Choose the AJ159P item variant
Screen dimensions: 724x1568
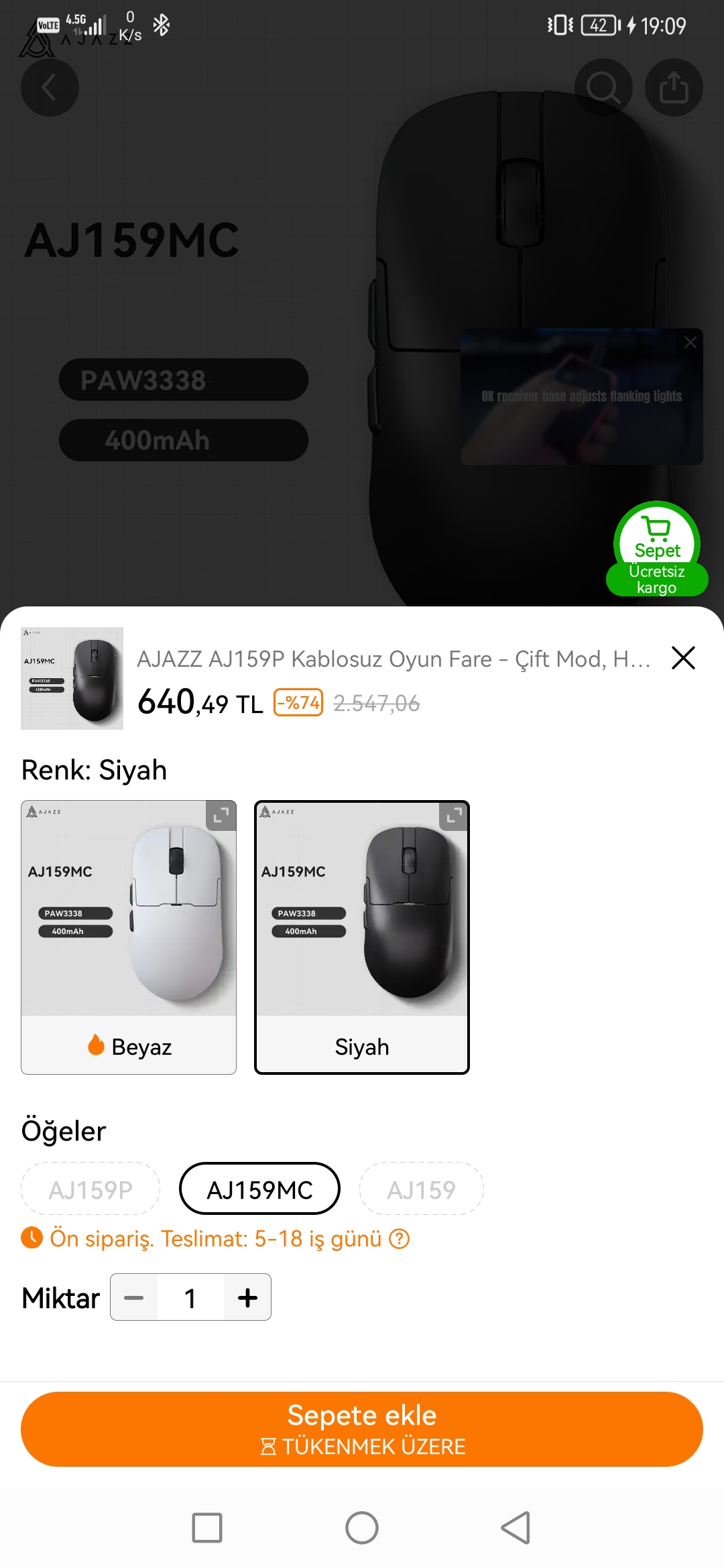[x=90, y=1189]
